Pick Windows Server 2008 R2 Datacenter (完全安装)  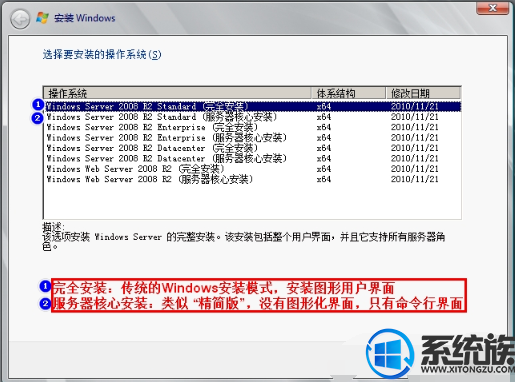coord(253,148)
